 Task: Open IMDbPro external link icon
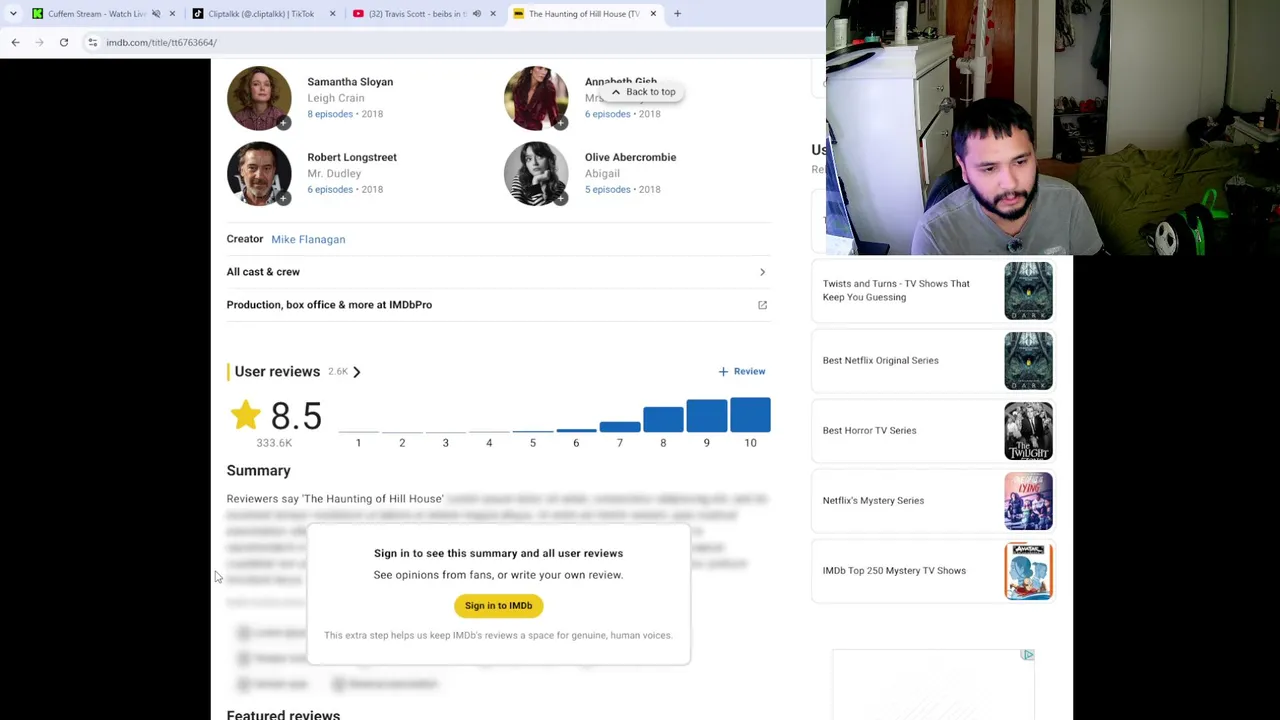[x=762, y=305]
